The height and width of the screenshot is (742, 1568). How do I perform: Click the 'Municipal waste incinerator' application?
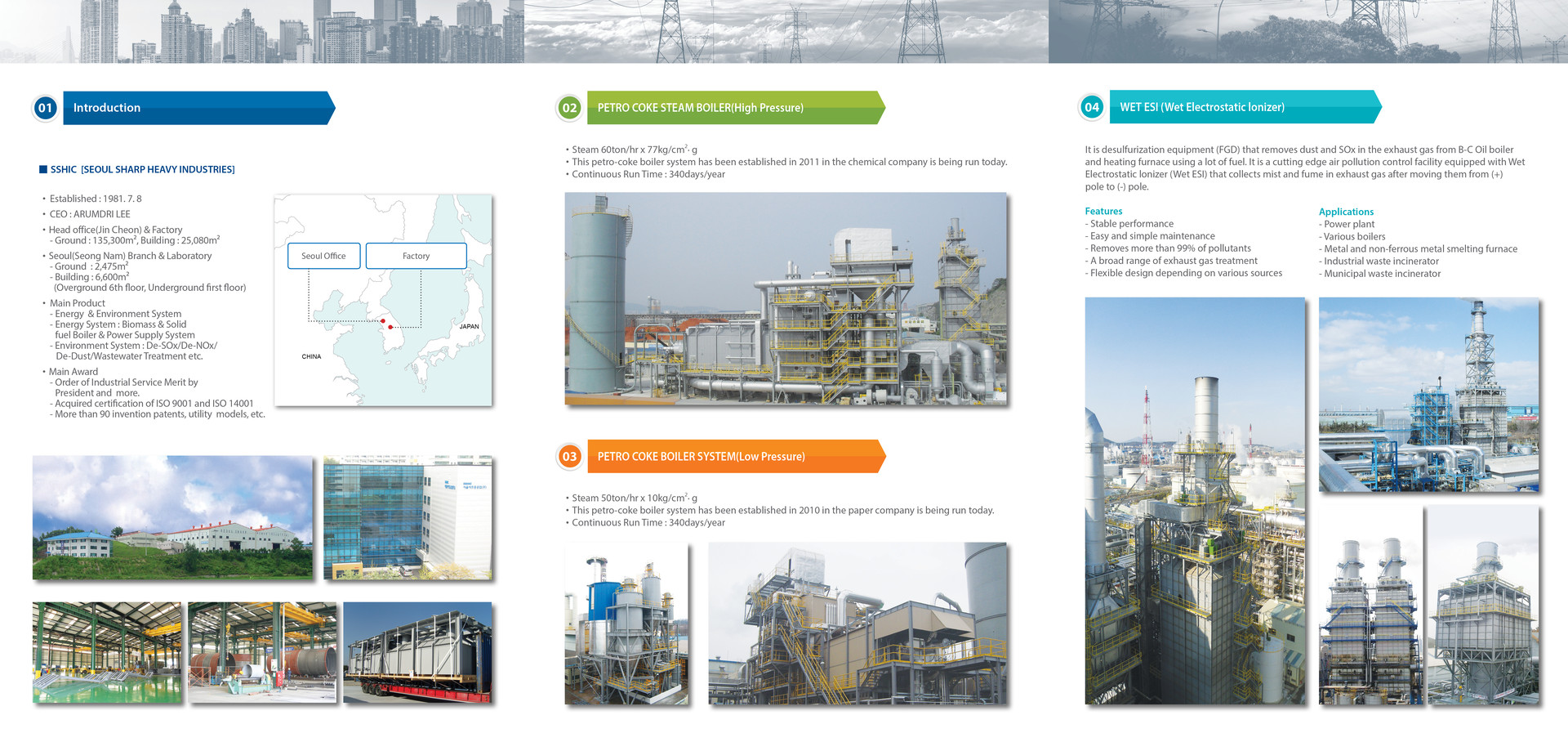[x=1380, y=274]
